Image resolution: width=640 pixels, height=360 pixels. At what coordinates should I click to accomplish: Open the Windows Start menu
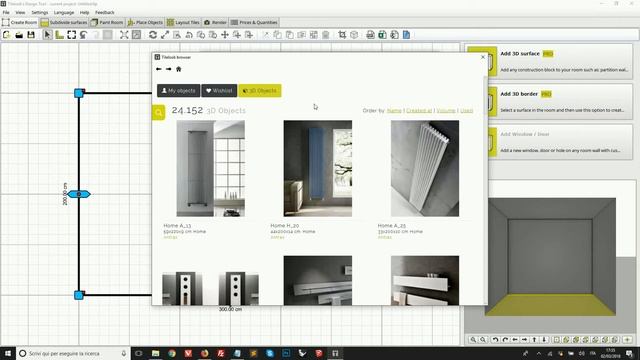click(x=8, y=353)
